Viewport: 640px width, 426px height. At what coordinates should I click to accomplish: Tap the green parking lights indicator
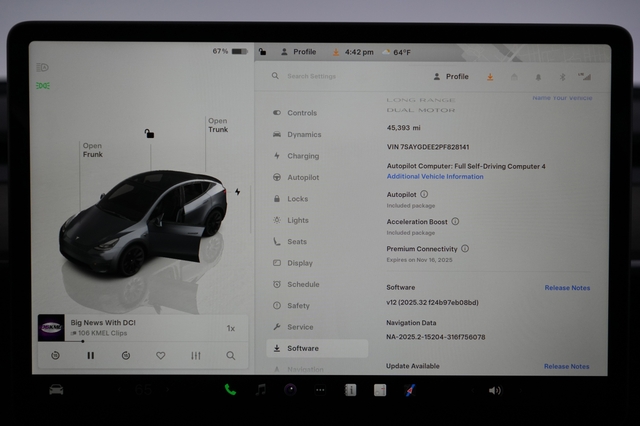[43, 86]
